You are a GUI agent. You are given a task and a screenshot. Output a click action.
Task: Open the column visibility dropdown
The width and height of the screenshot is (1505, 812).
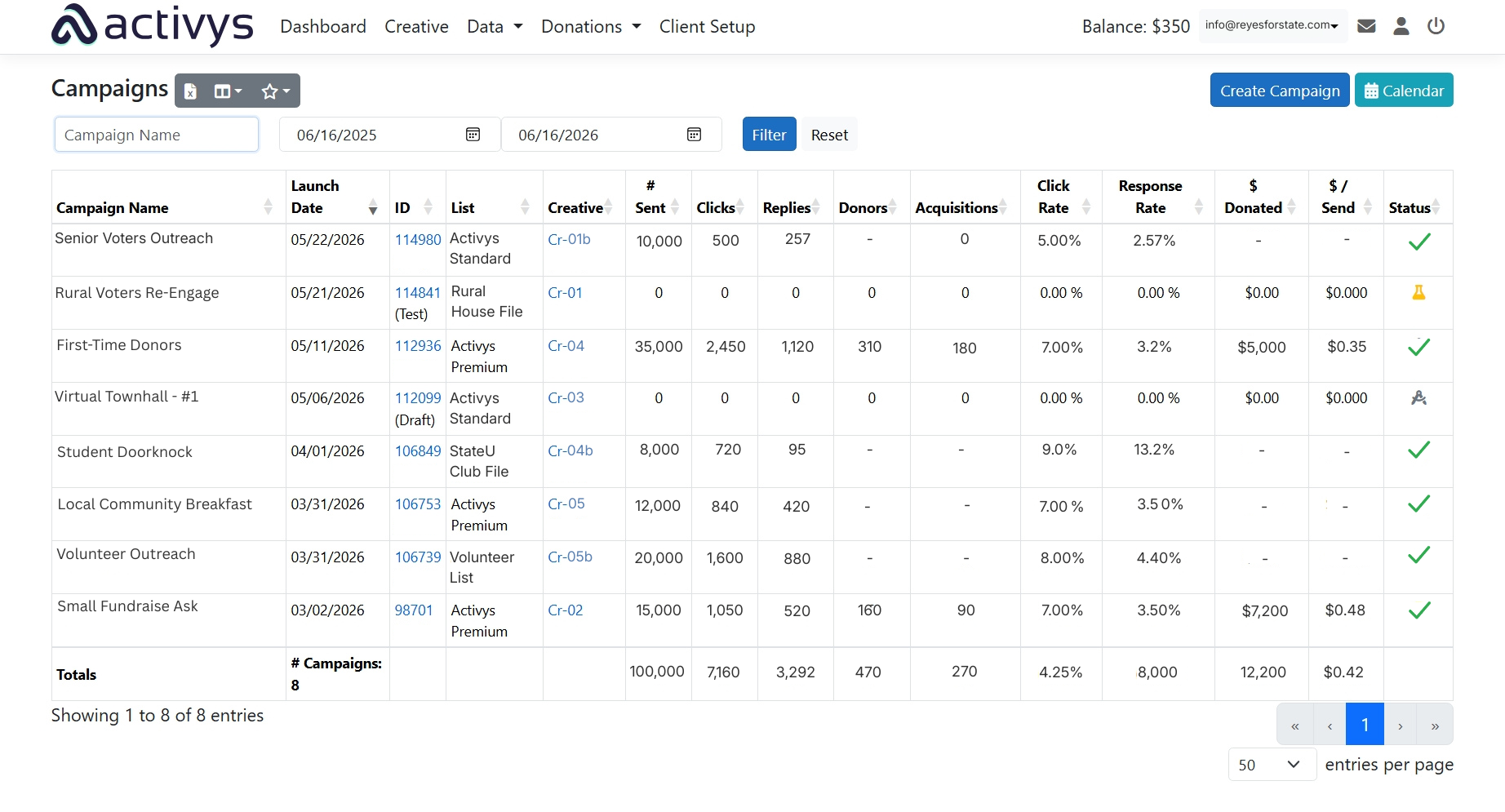pyautogui.click(x=228, y=91)
